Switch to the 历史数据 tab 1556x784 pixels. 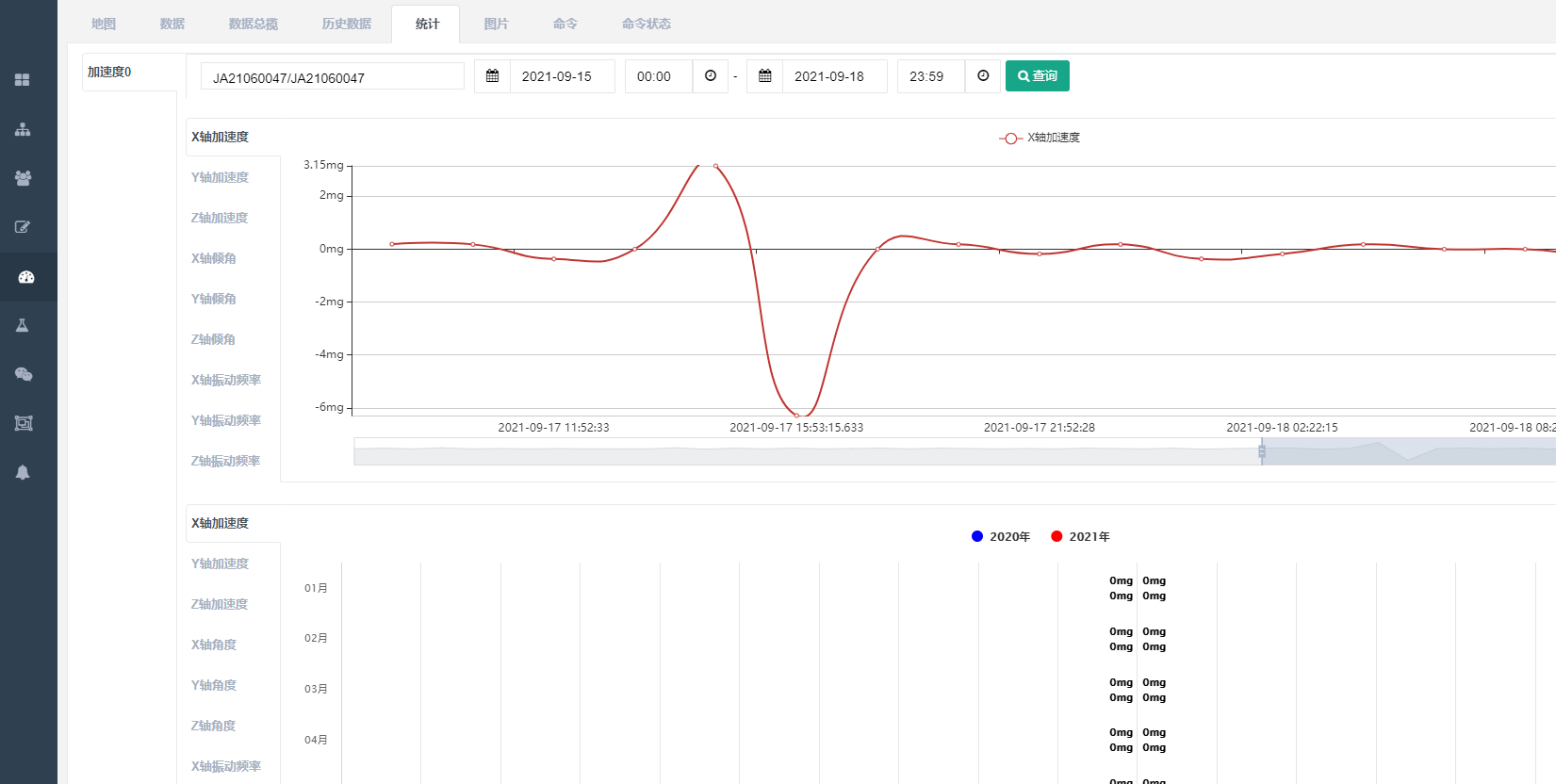(x=346, y=24)
